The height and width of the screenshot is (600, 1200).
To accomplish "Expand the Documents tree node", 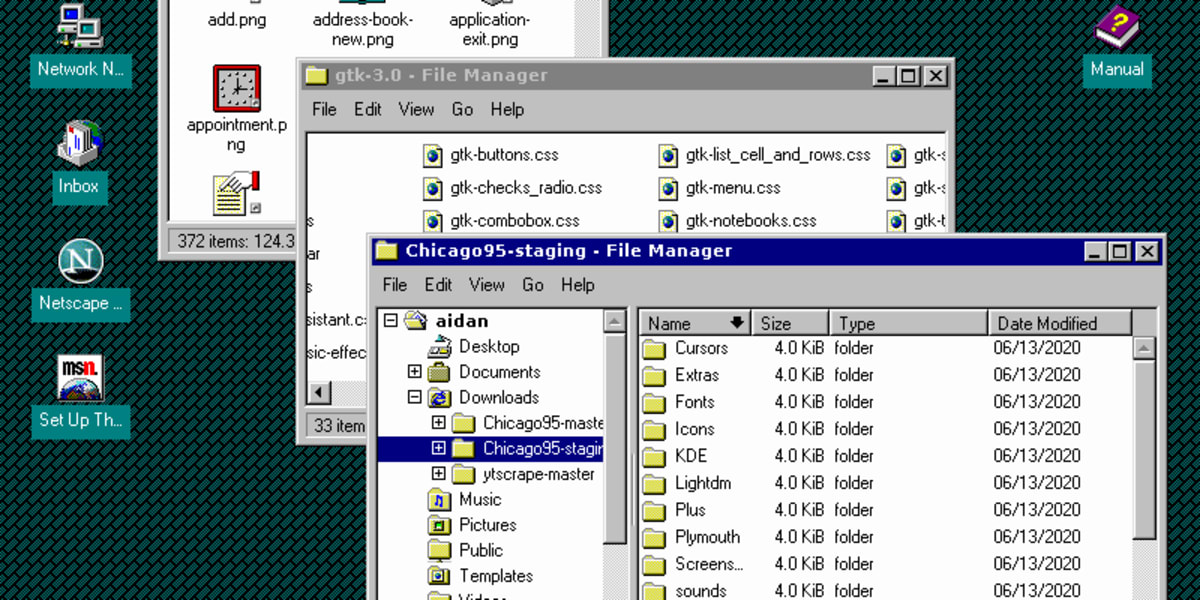I will (415, 372).
